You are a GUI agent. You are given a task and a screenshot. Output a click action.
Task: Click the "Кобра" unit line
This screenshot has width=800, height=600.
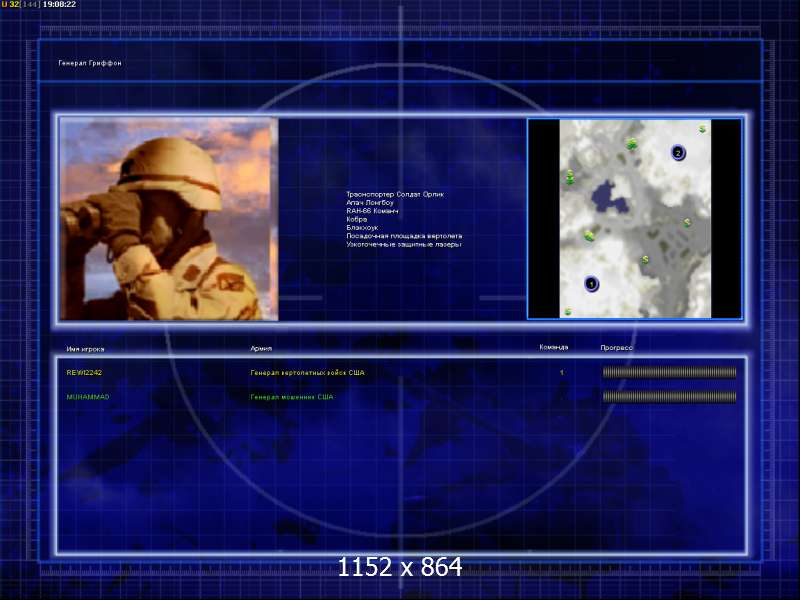point(357,219)
